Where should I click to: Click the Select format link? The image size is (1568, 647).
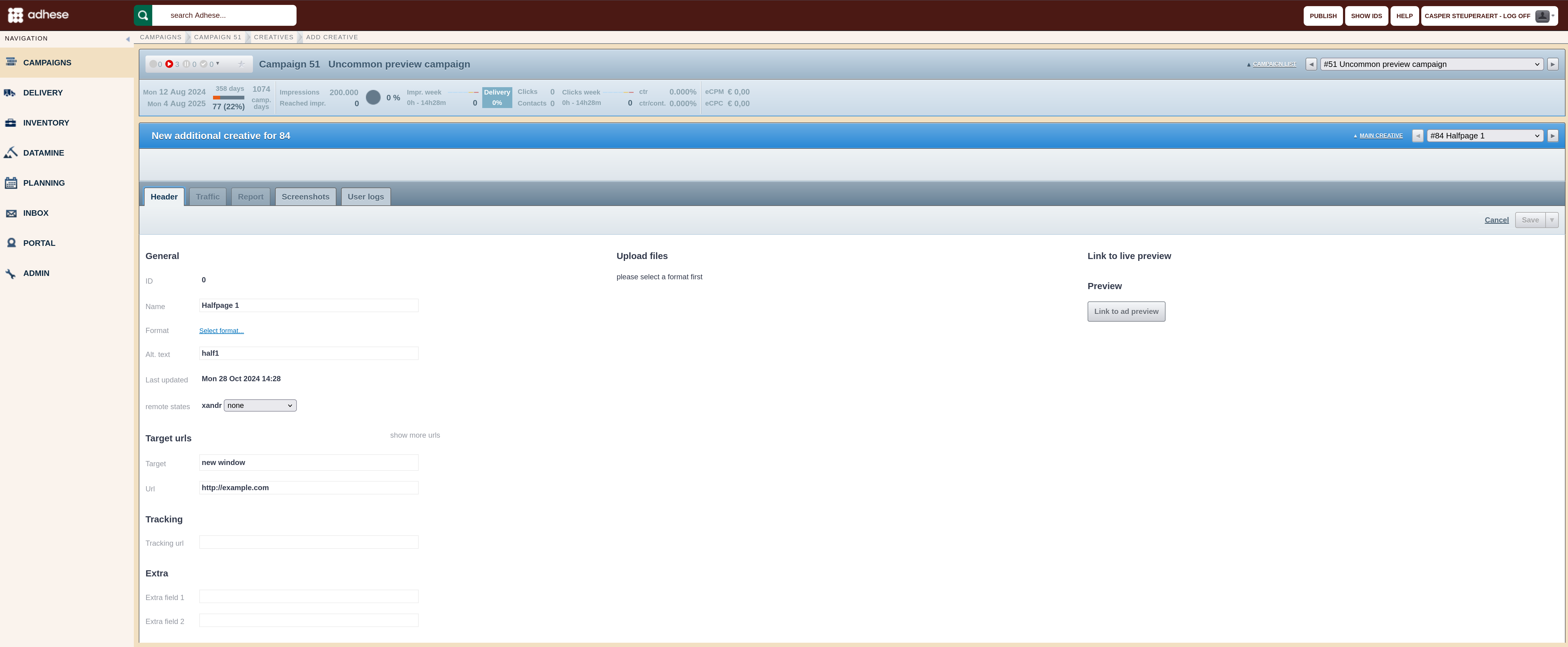(x=222, y=331)
